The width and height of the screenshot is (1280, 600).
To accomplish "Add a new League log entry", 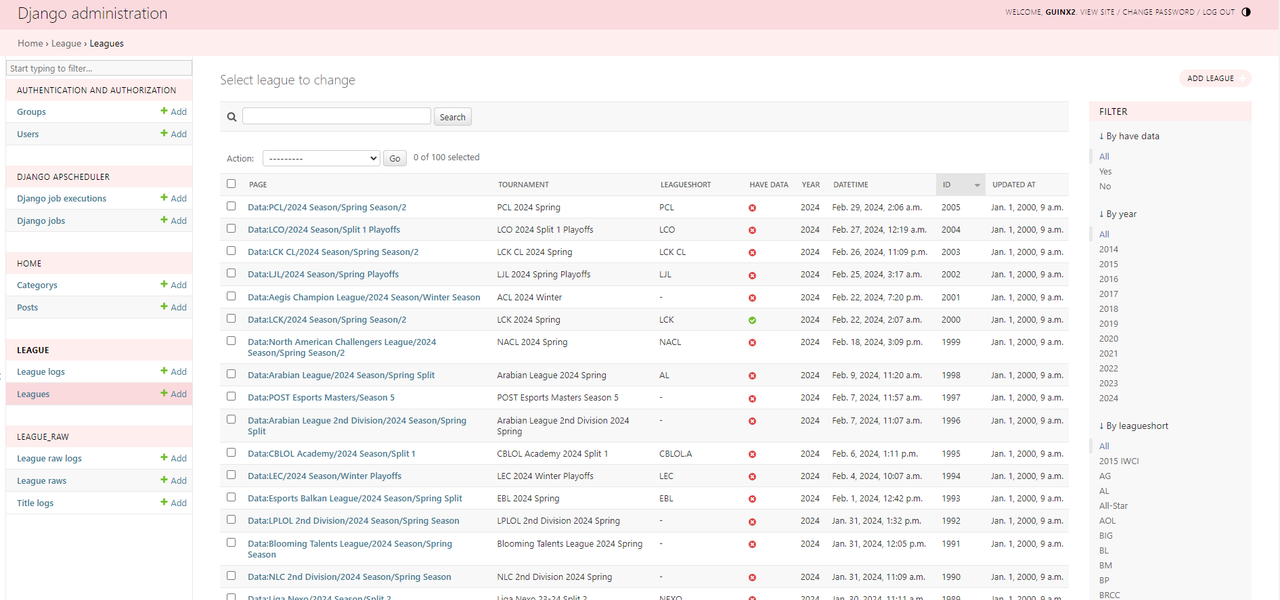I will point(174,372).
